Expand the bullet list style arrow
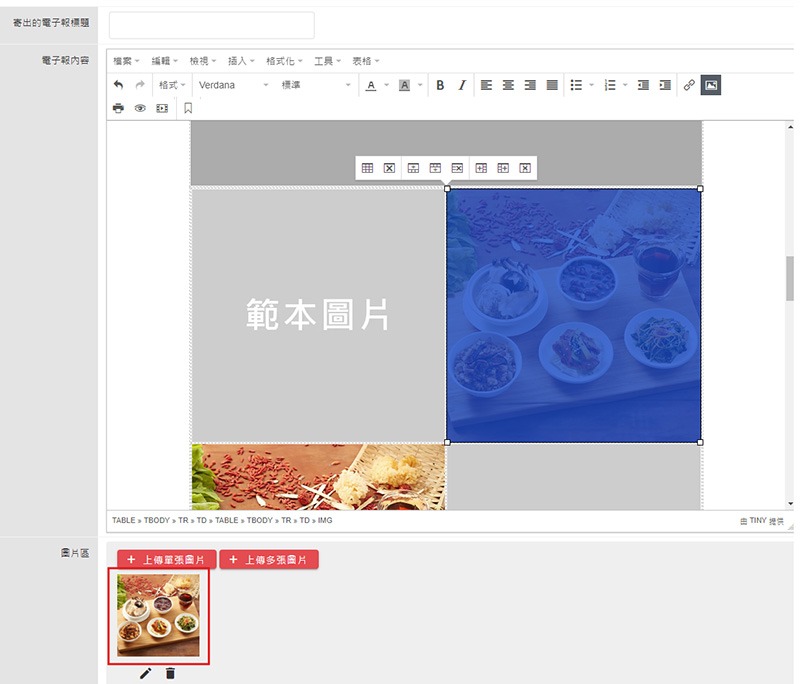This screenshot has width=800, height=684. (x=592, y=86)
